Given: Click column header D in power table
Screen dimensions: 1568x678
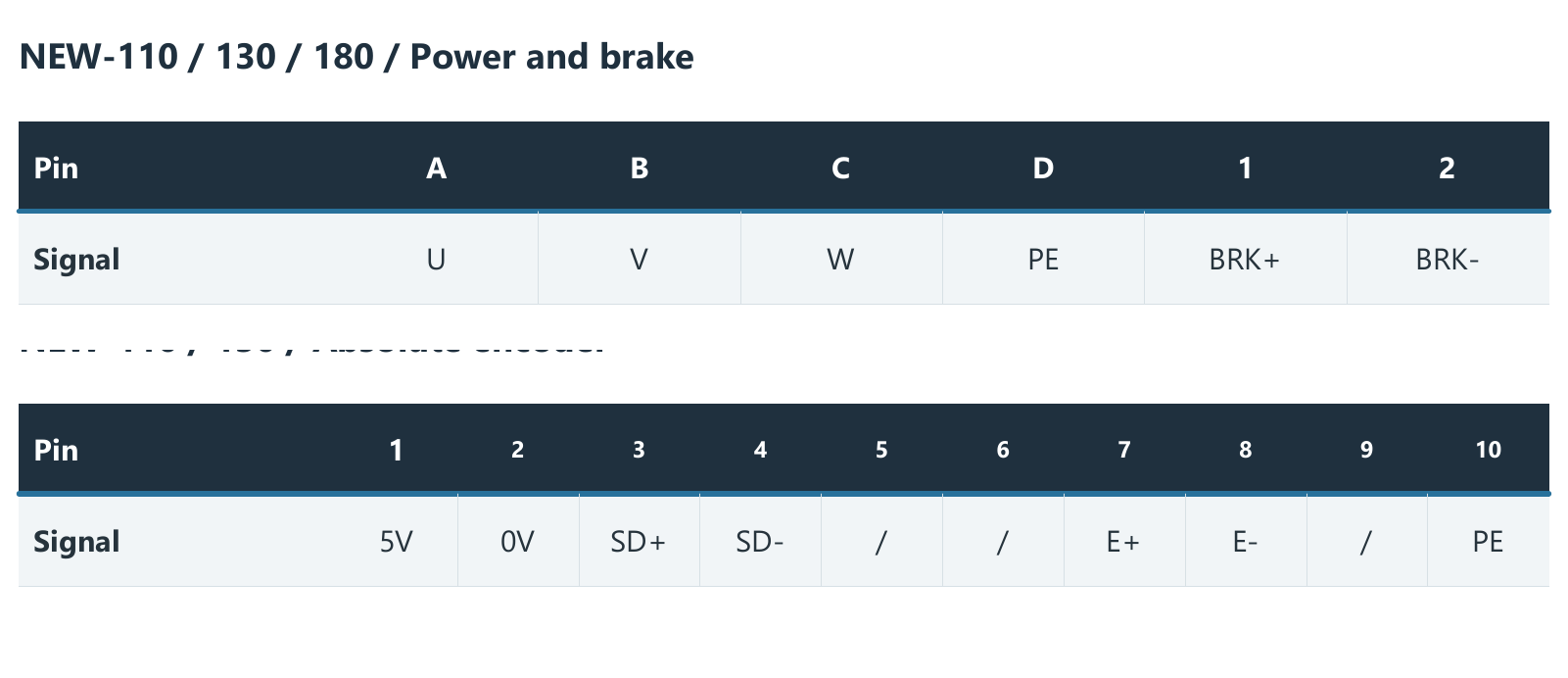Looking at the screenshot, I should [x=1043, y=168].
